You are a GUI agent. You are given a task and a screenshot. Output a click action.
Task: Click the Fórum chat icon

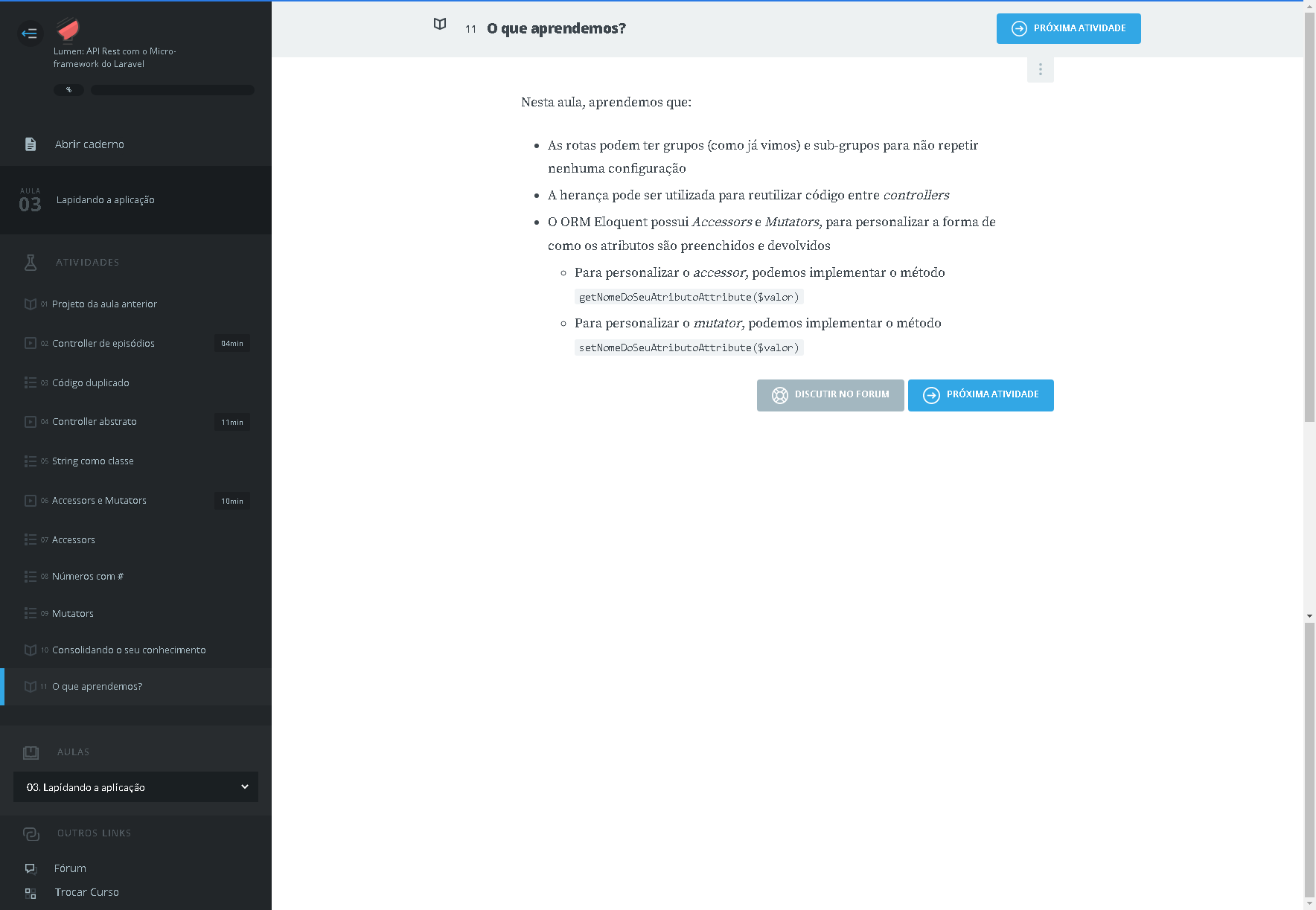coord(31,868)
